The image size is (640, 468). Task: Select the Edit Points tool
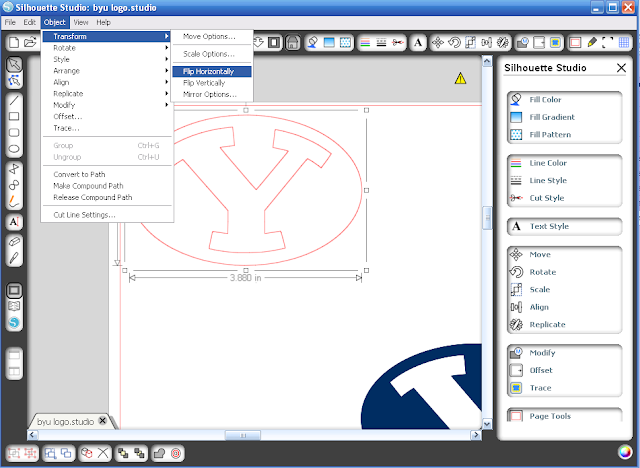[14, 80]
